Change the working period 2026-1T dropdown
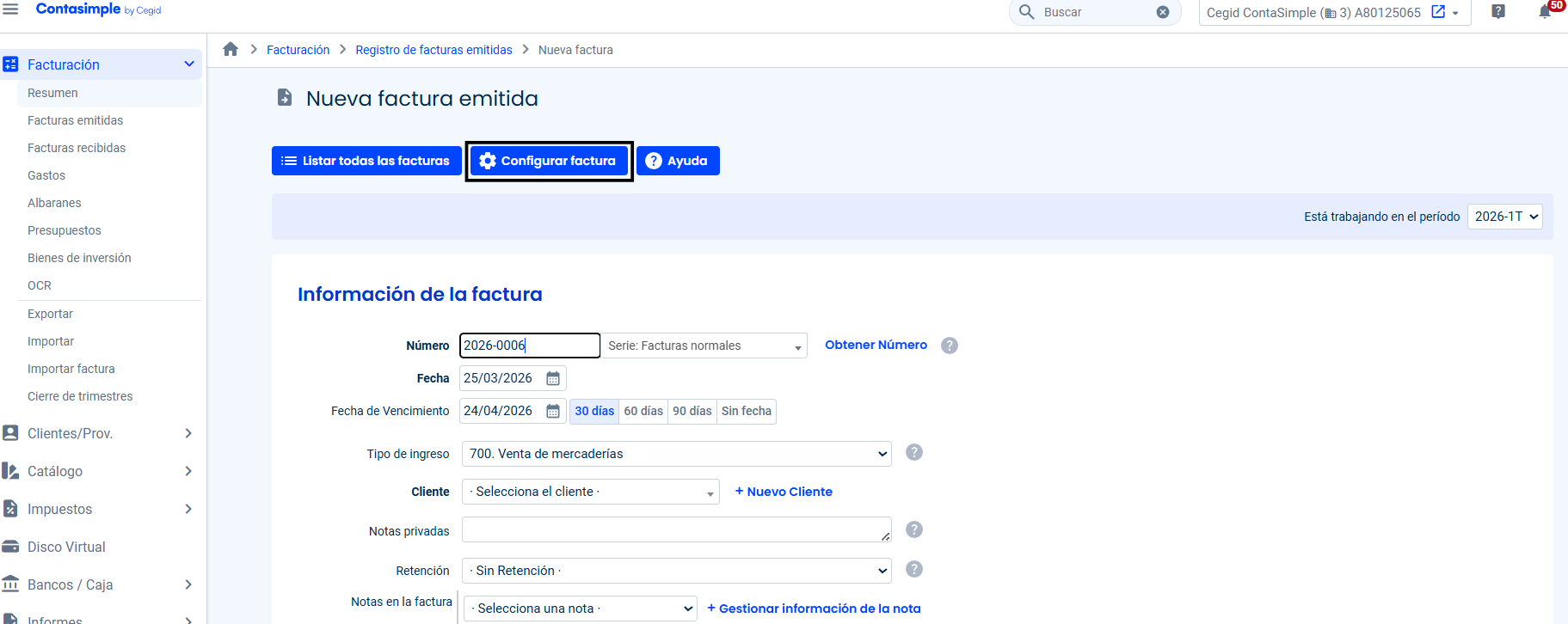This screenshot has width=1568, height=624. (x=1505, y=217)
